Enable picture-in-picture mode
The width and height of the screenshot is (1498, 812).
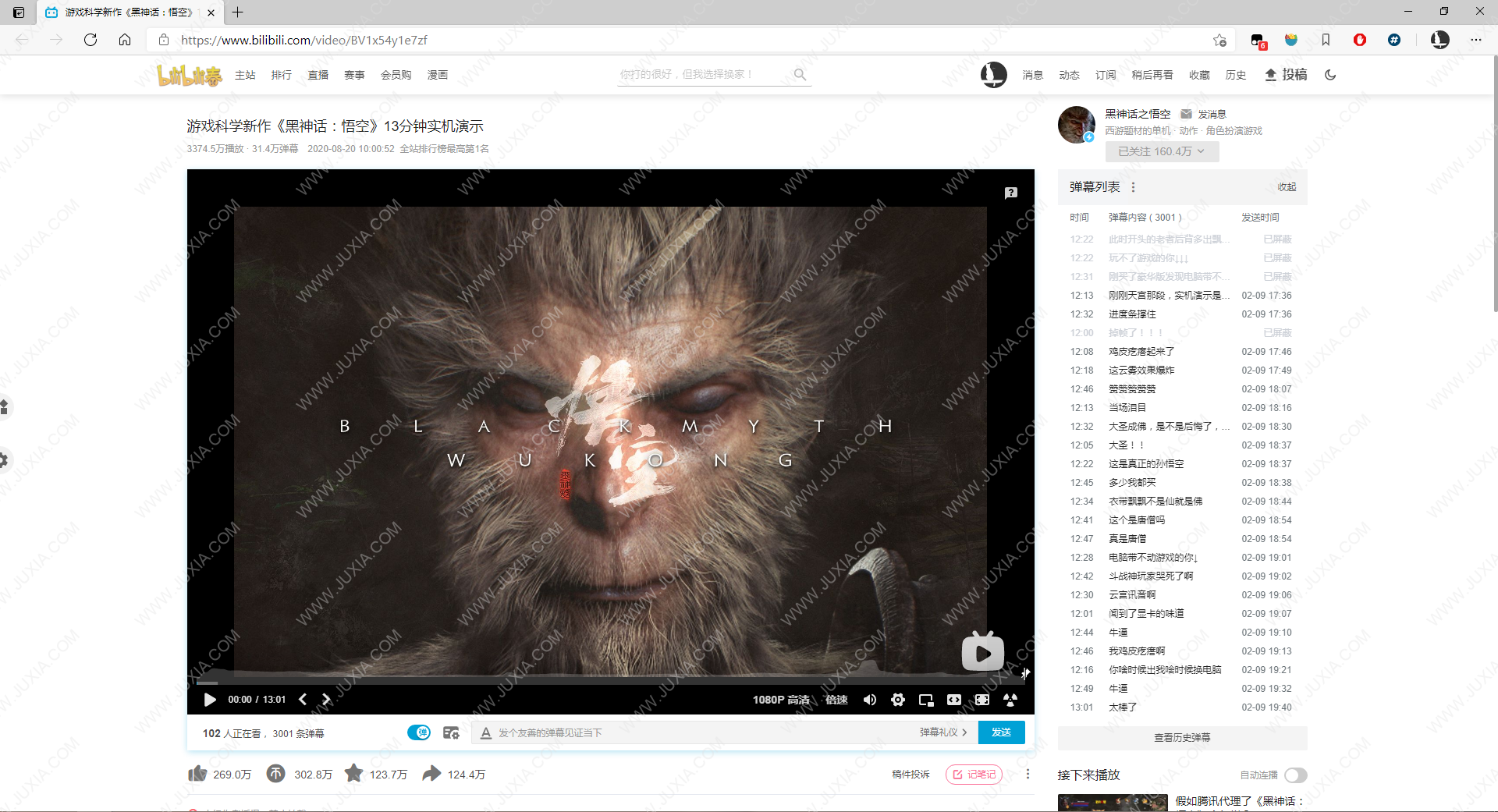pyautogui.click(x=926, y=700)
